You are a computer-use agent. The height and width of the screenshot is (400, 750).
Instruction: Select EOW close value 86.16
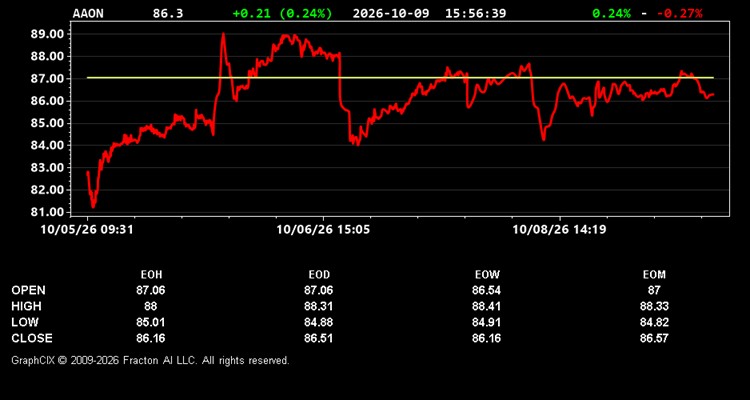[x=486, y=338]
